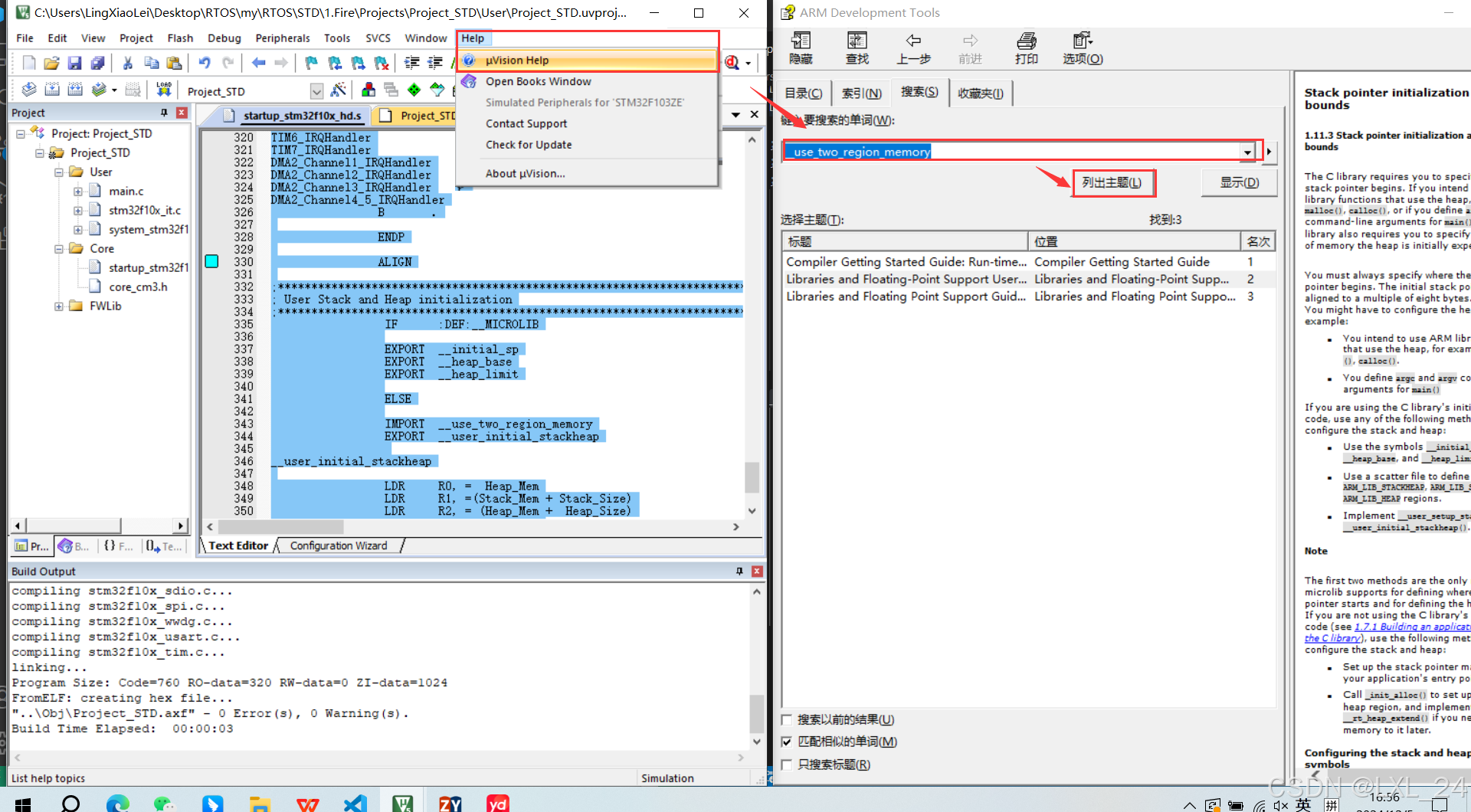
Task: Click the Translate current file icon
Action: (29, 90)
